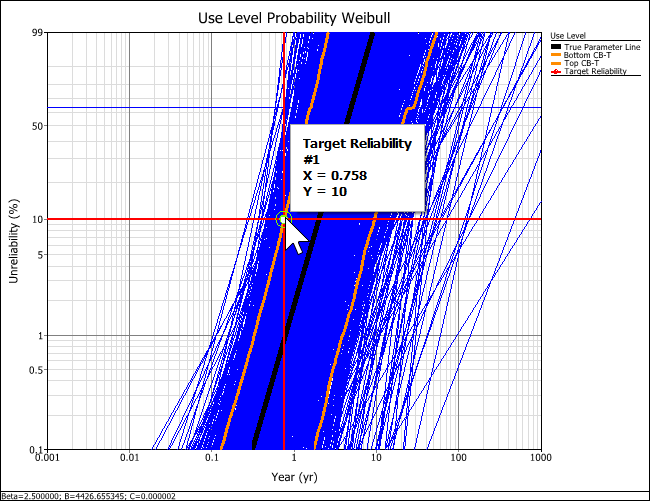Select the Target Reliability legend label

click(x=595, y=72)
